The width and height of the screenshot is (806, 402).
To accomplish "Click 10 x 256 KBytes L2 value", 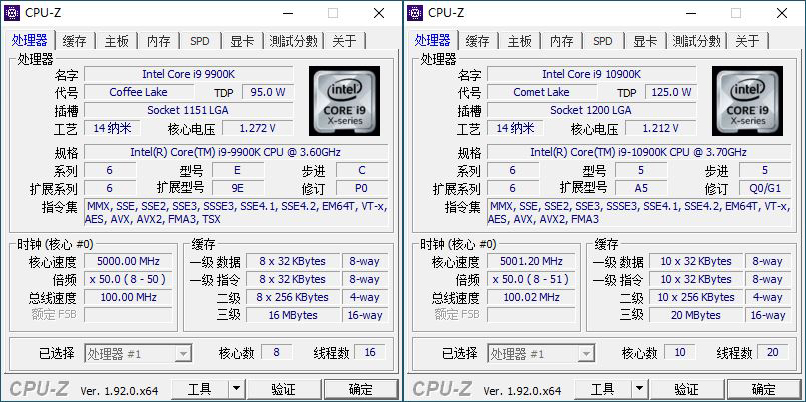I will (696, 297).
